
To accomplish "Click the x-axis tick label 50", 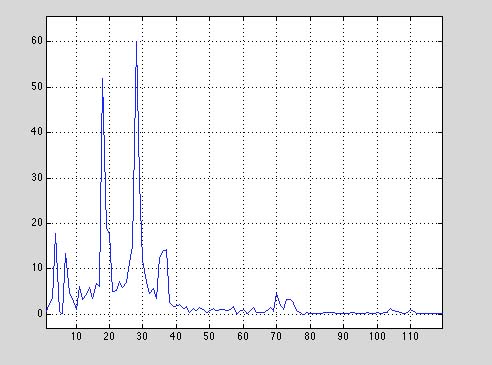I will (209, 336).
